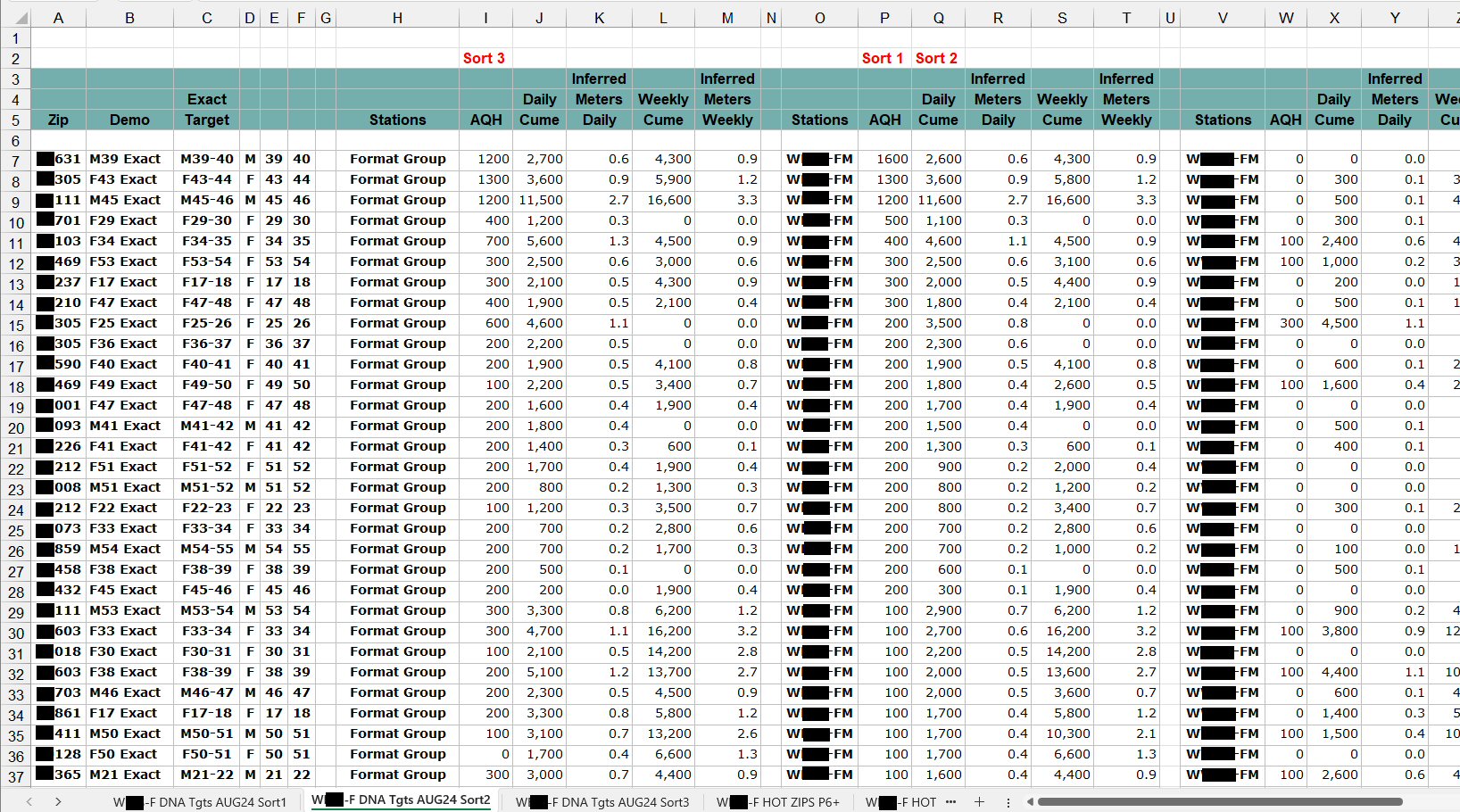Image resolution: width=1460 pixels, height=812 pixels.
Task: Click 'M46-47' target cell
Action: [207, 692]
